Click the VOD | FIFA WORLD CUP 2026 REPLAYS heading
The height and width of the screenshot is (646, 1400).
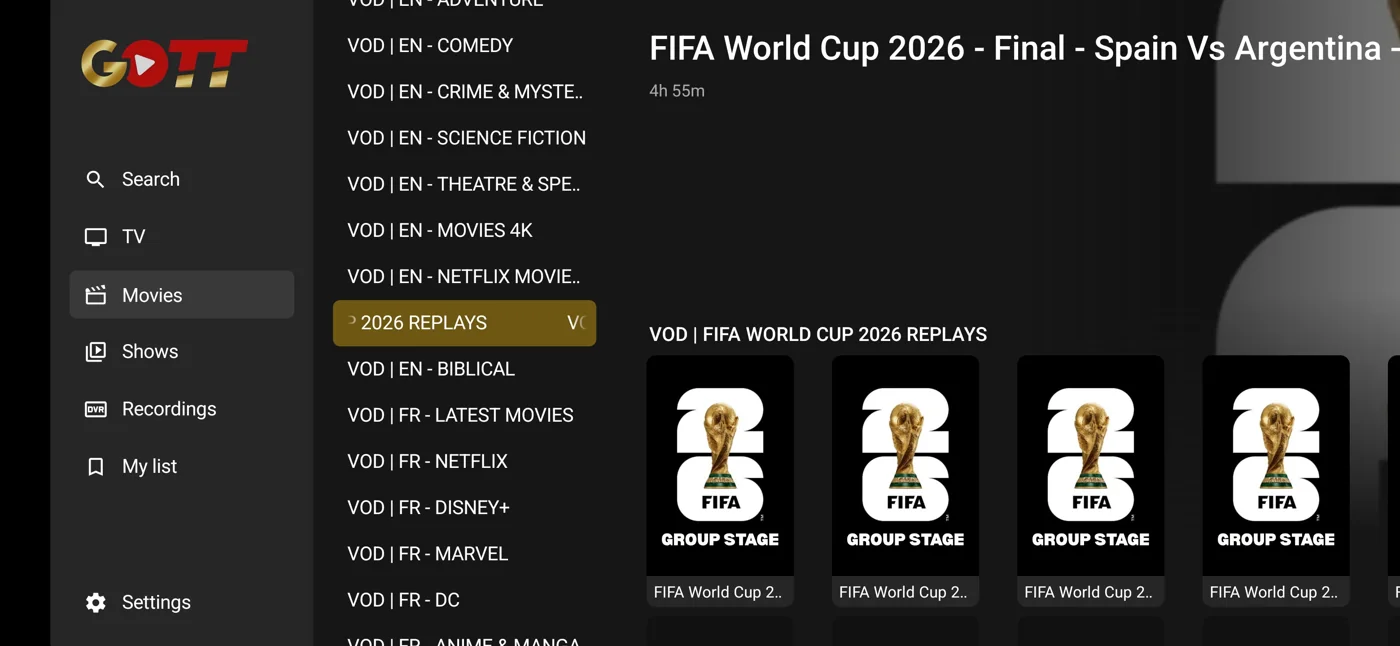point(818,334)
